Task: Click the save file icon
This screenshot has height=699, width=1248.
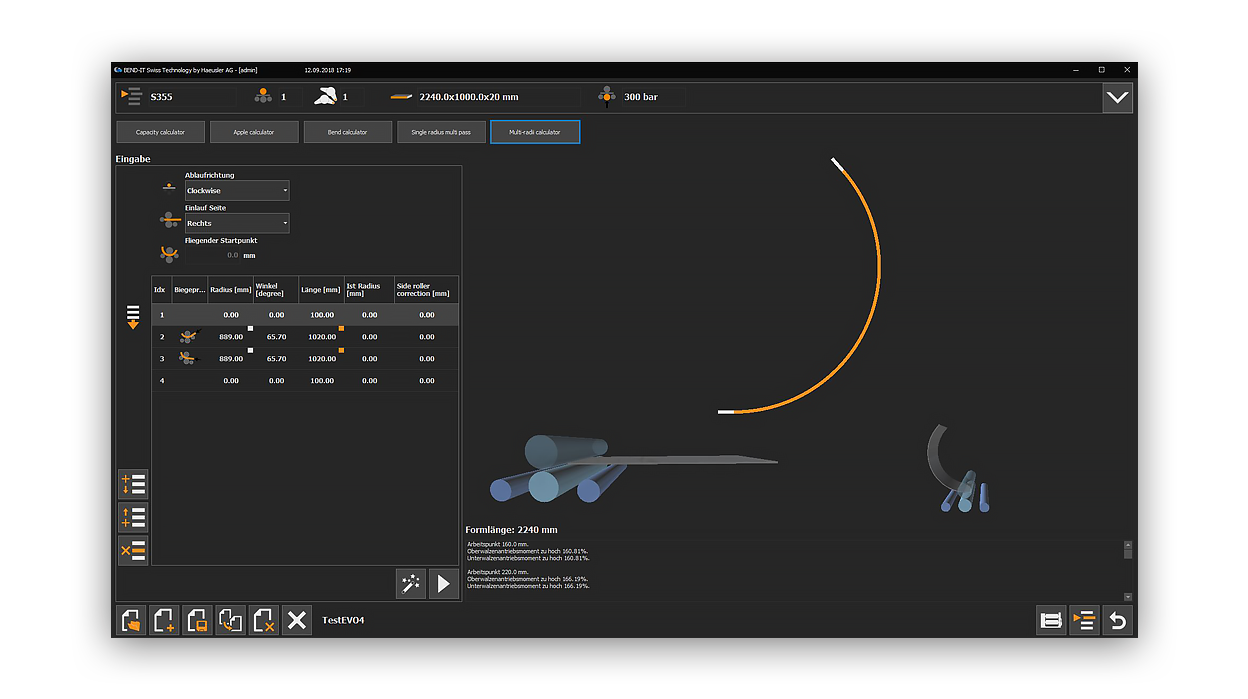Action: pos(197,621)
